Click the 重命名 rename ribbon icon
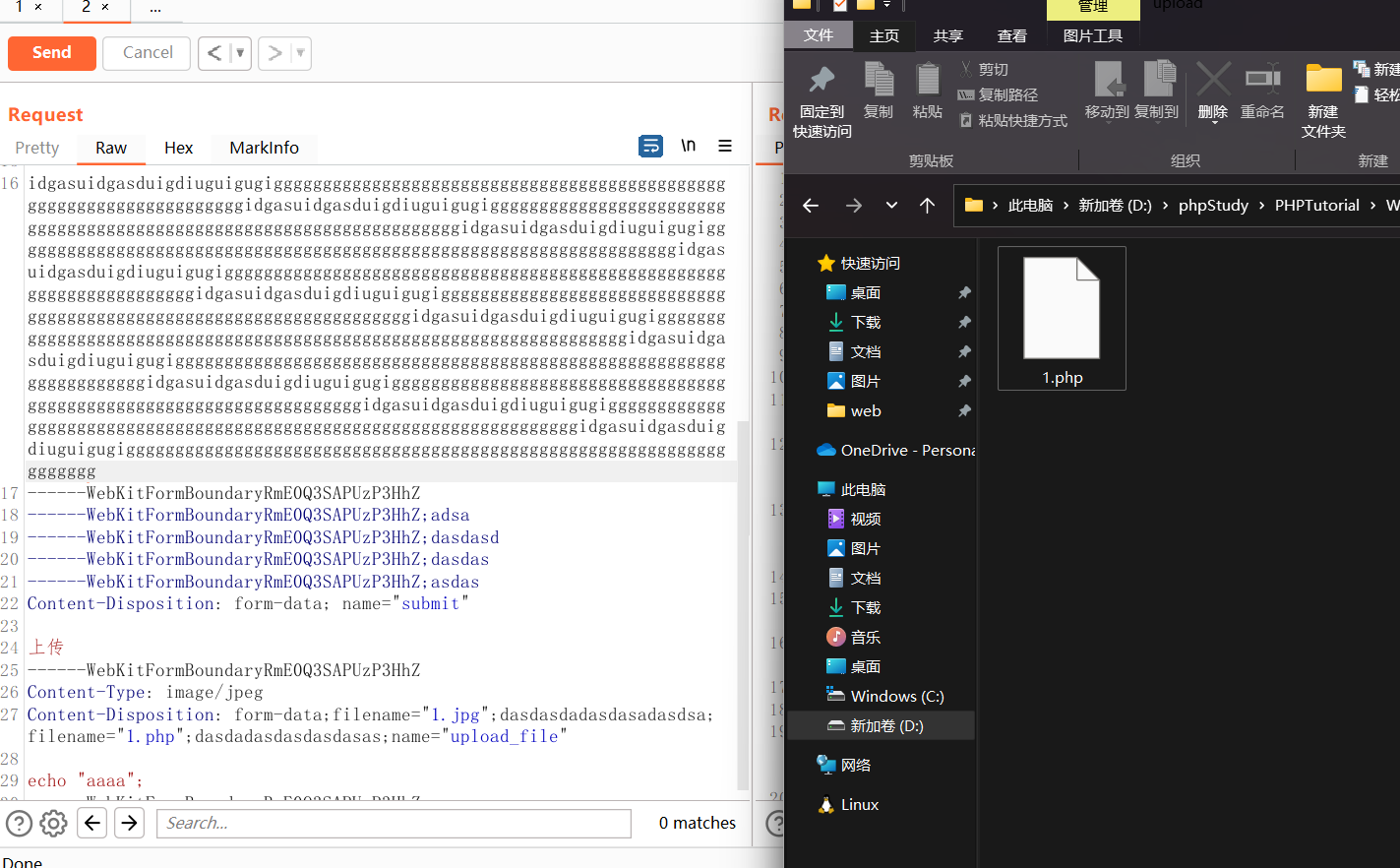 click(1262, 91)
